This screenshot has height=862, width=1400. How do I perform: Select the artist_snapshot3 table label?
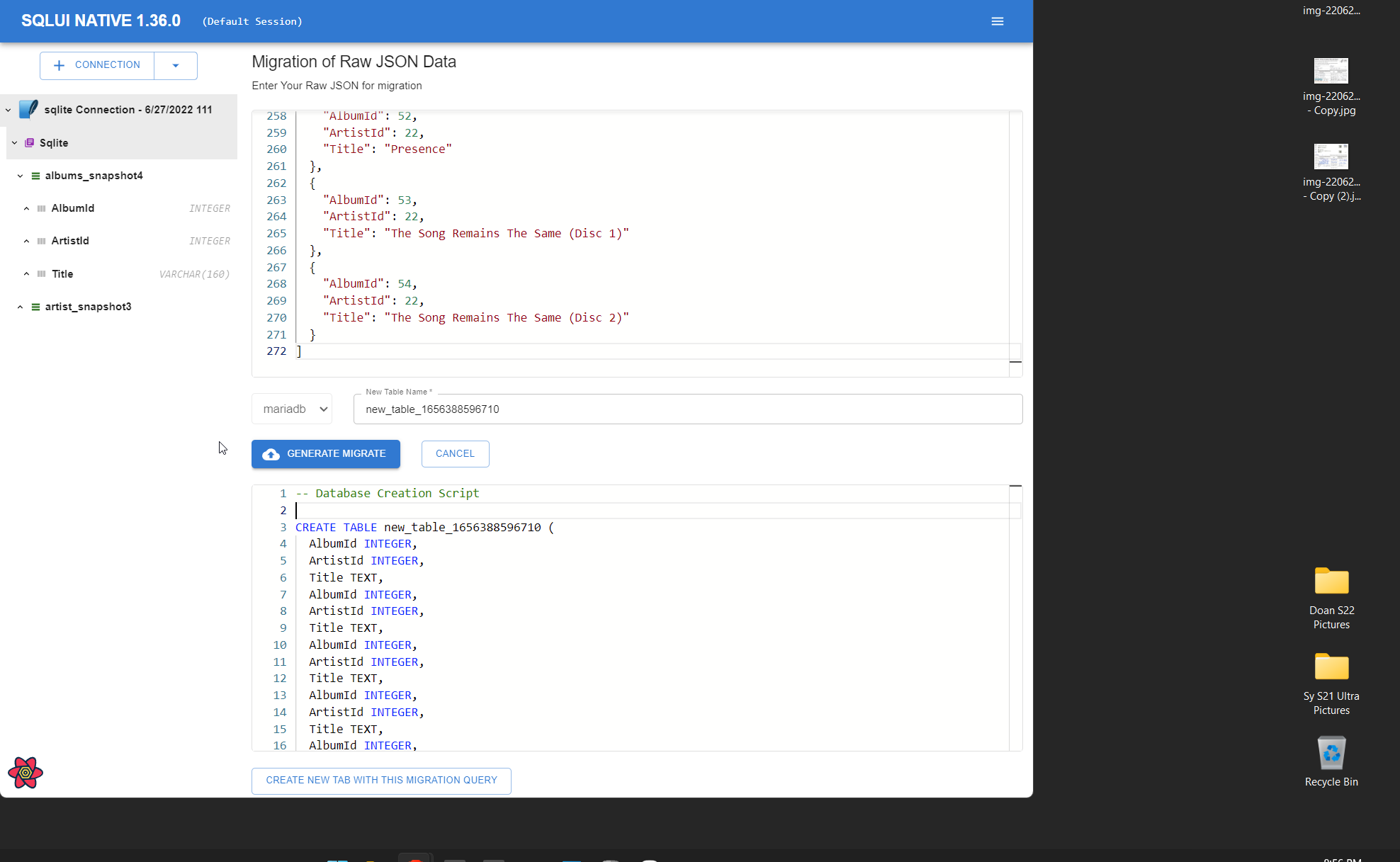(89, 307)
